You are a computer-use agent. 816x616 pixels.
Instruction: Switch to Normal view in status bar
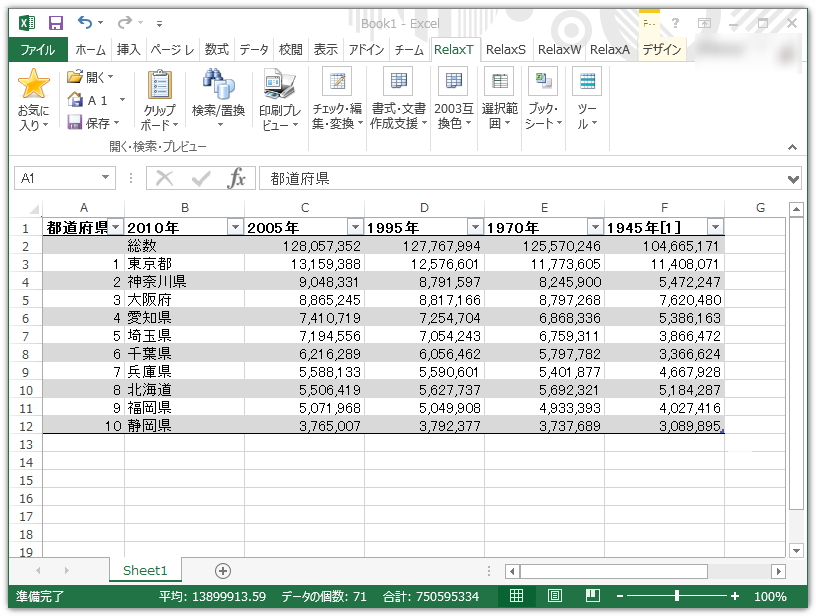click(516, 596)
